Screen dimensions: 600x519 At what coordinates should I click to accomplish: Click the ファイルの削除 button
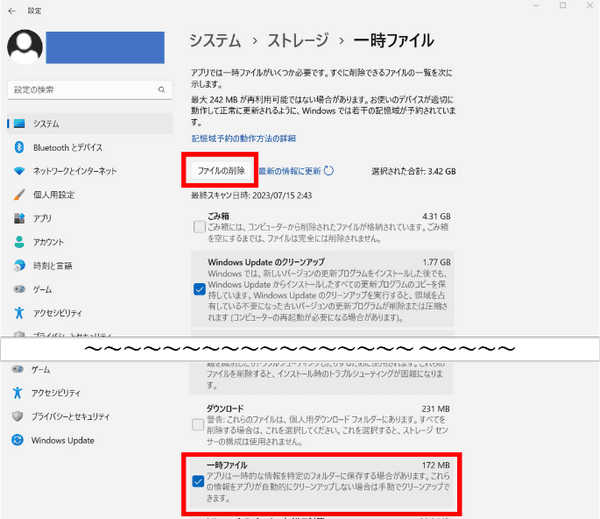click(221, 171)
